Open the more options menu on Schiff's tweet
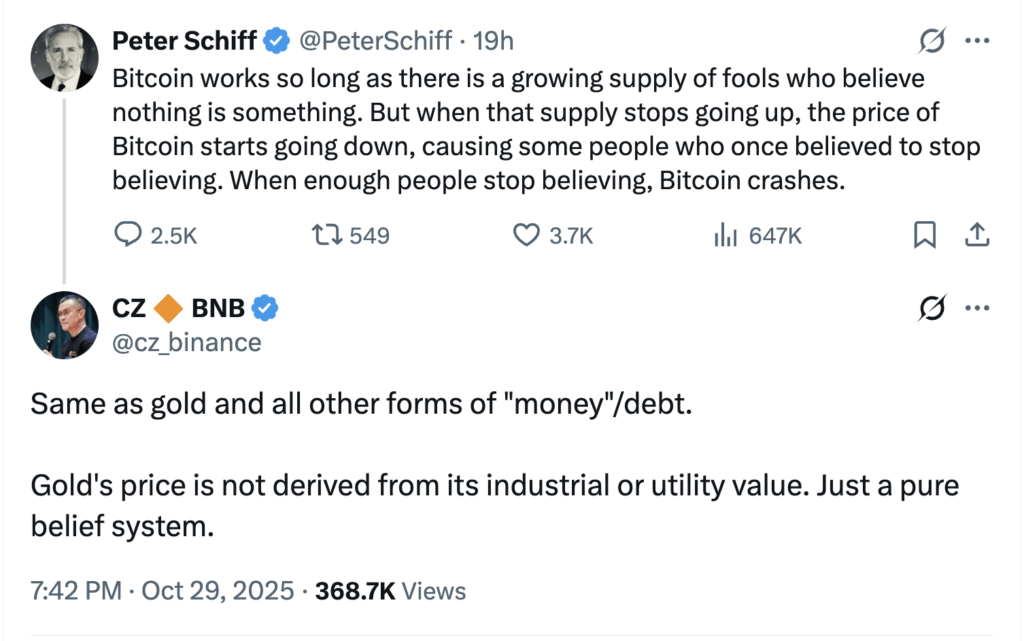The height and width of the screenshot is (641, 1024). pyautogui.click(x=977, y=40)
